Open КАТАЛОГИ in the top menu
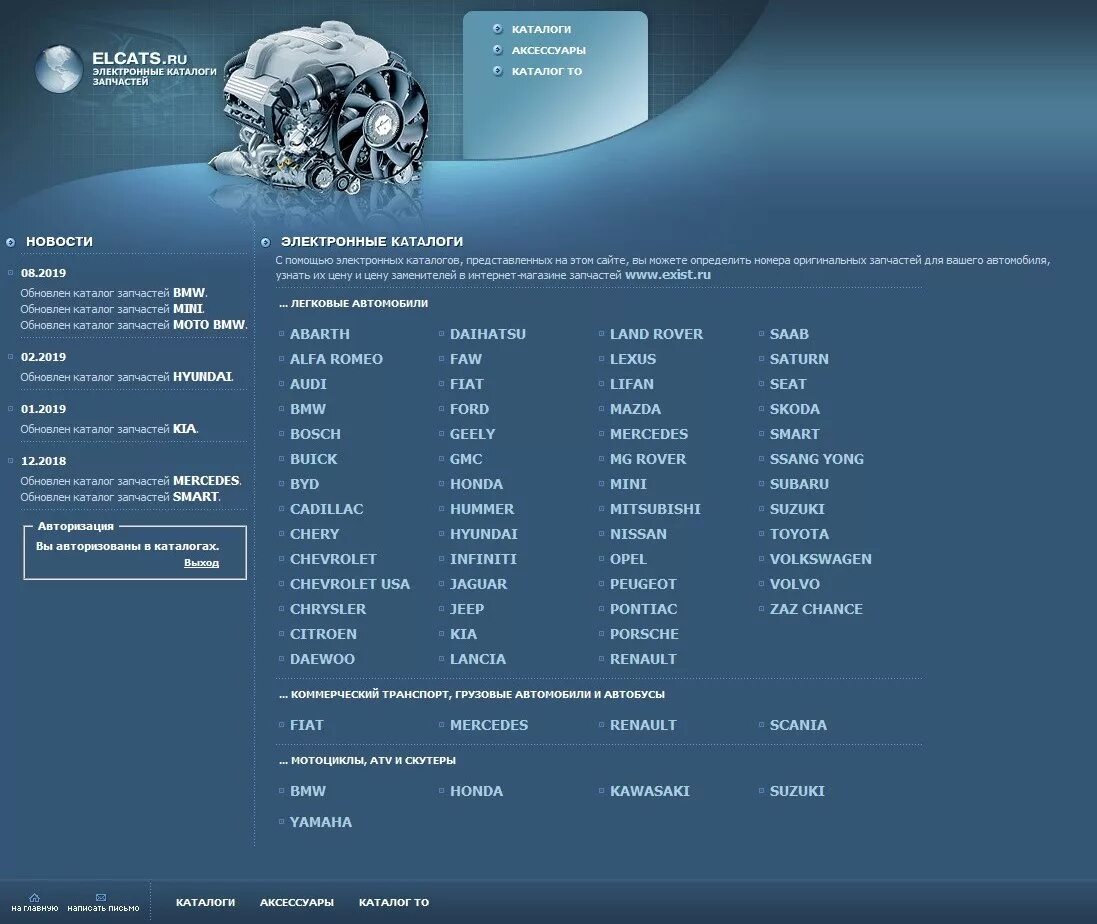Viewport: 1097px width, 924px height. (x=542, y=29)
